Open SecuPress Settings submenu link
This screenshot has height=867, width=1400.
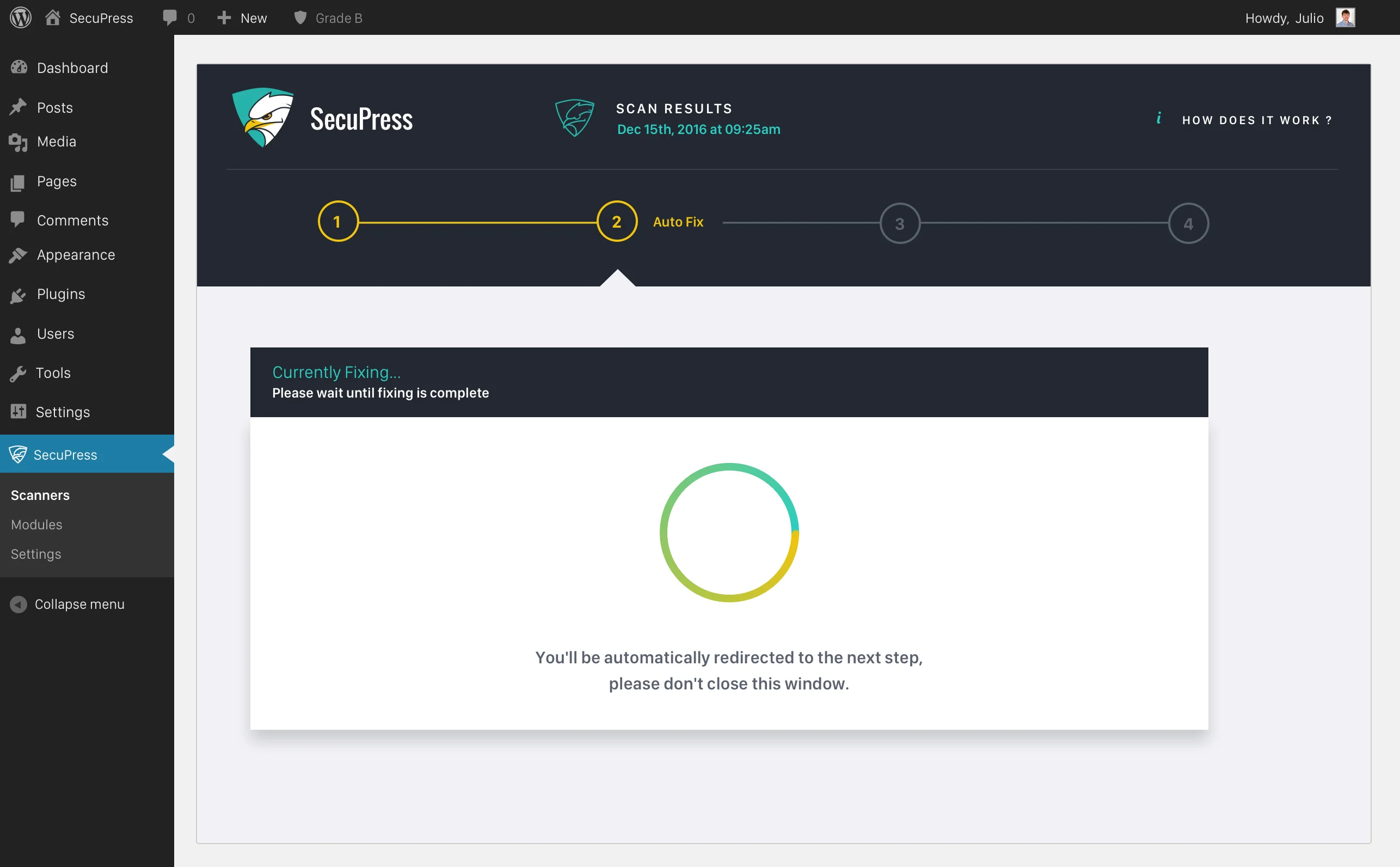(x=35, y=554)
